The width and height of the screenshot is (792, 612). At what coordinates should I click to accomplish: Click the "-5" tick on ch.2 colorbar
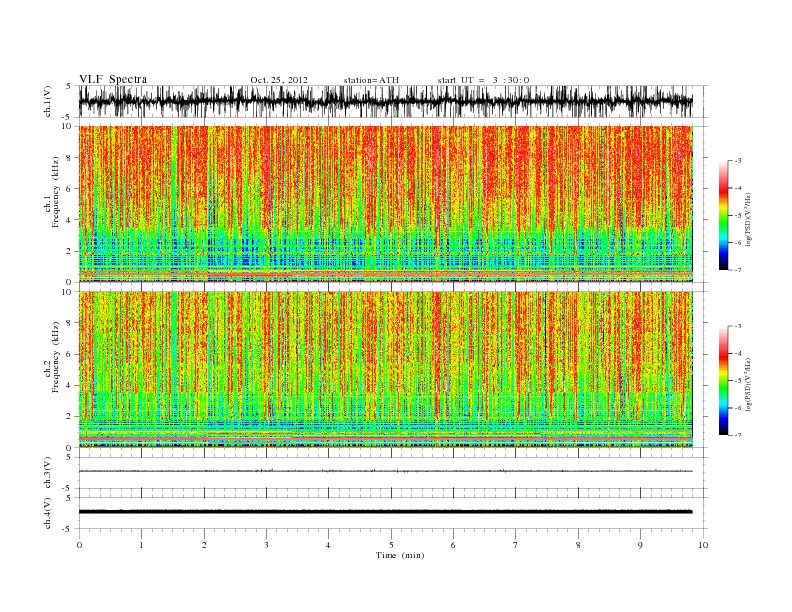pyautogui.click(x=737, y=381)
